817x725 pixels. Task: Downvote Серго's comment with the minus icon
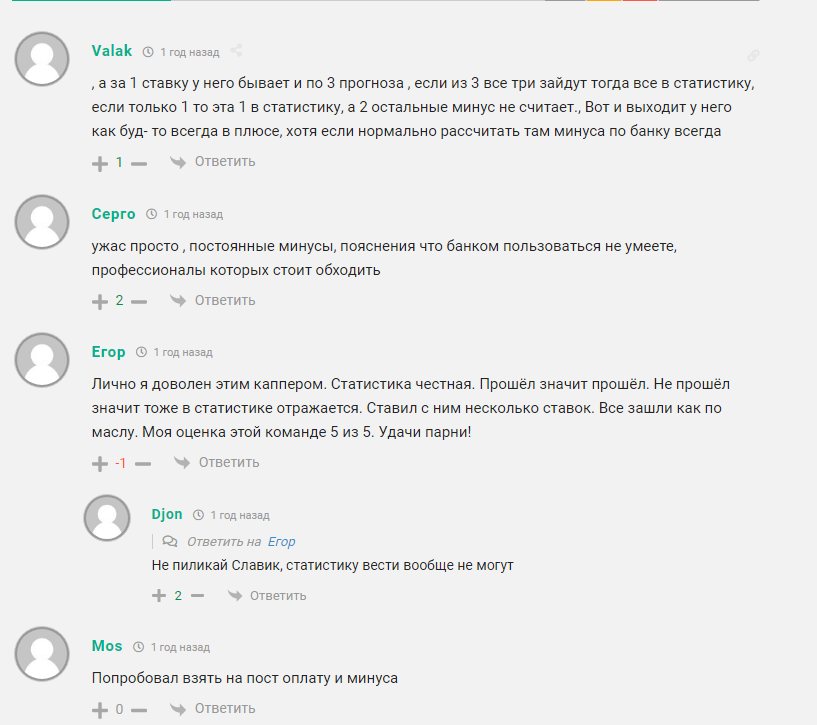(139, 301)
